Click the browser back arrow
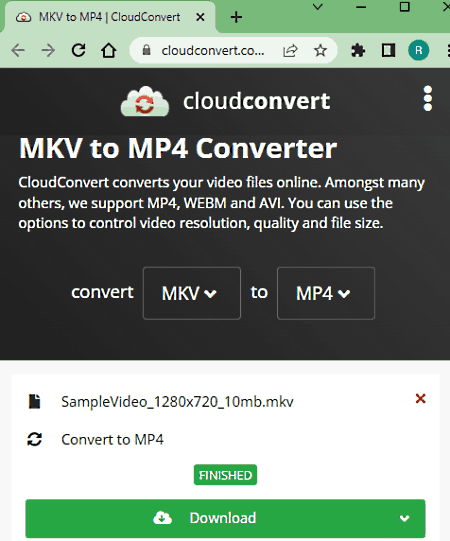The width and height of the screenshot is (450, 541). [x=18, y=51]
